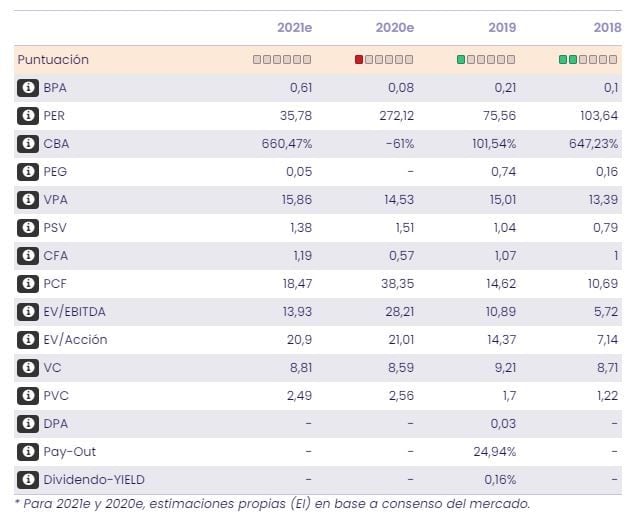Viewport: 632px width, 517px height.
Task: Click the info icon beside Pay-Out
Action: coord(26,452)
